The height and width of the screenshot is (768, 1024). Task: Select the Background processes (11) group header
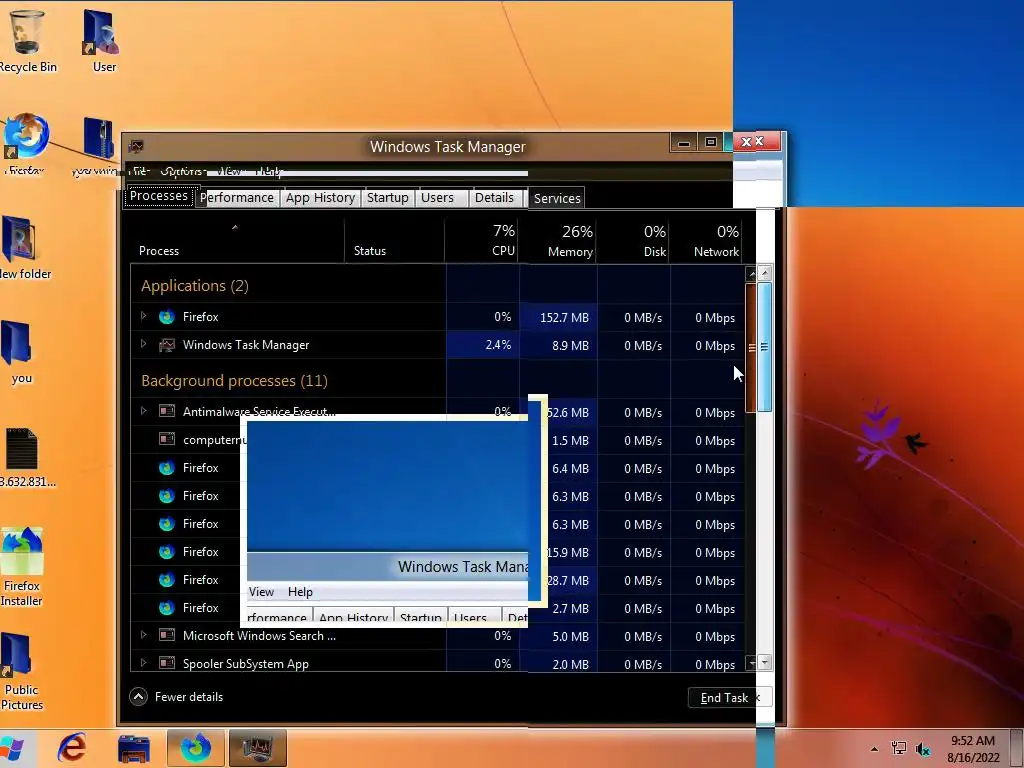[234, 380]
